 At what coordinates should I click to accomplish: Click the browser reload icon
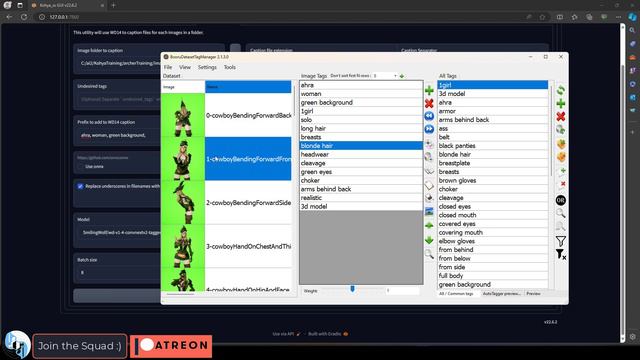coord(24,17)
